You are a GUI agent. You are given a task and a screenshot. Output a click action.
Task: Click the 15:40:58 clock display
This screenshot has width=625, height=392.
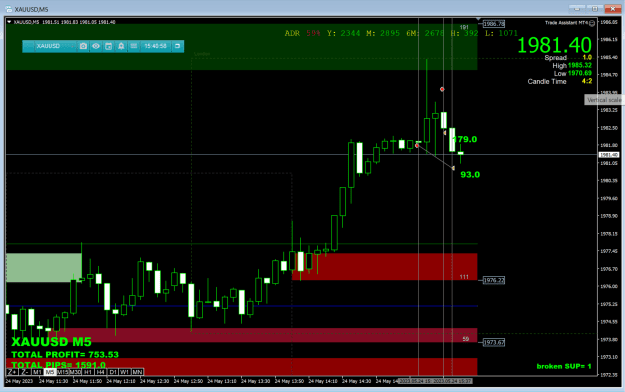point(155,46)
